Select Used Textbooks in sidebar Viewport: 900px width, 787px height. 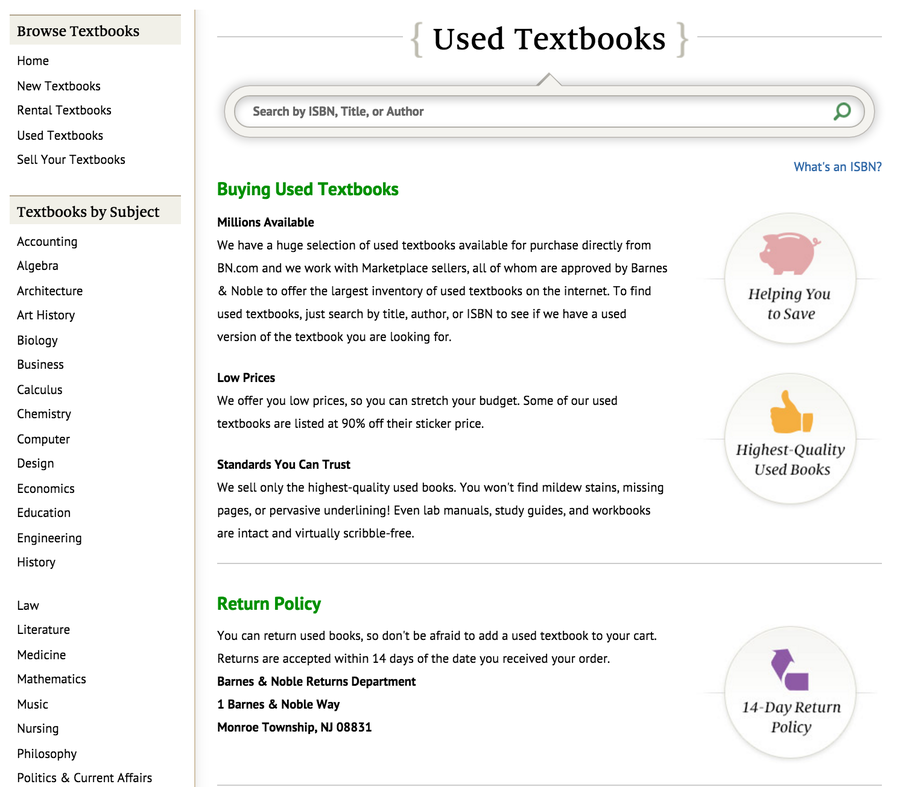pyautogui.click(x=60, y=135)
